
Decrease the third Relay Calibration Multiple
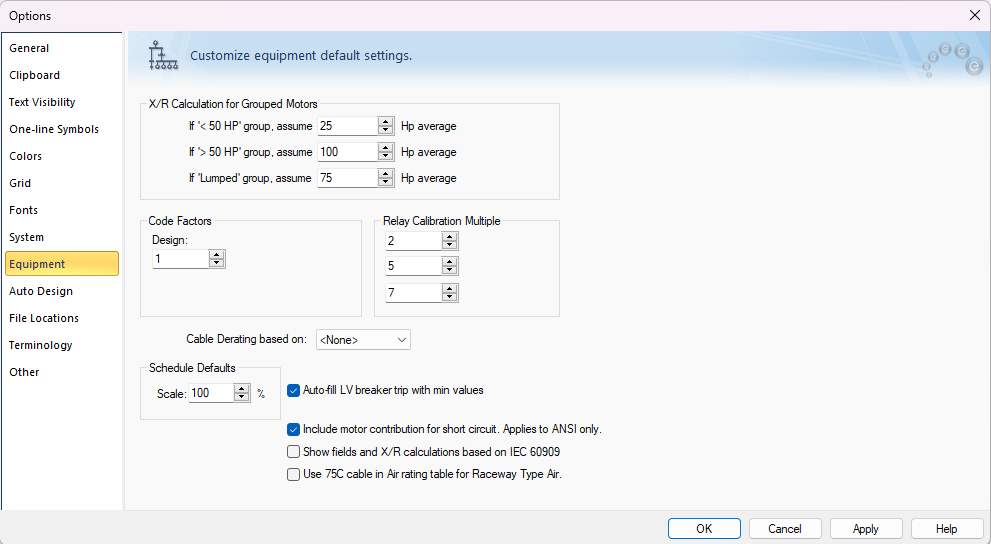click(x=450, y=297)
